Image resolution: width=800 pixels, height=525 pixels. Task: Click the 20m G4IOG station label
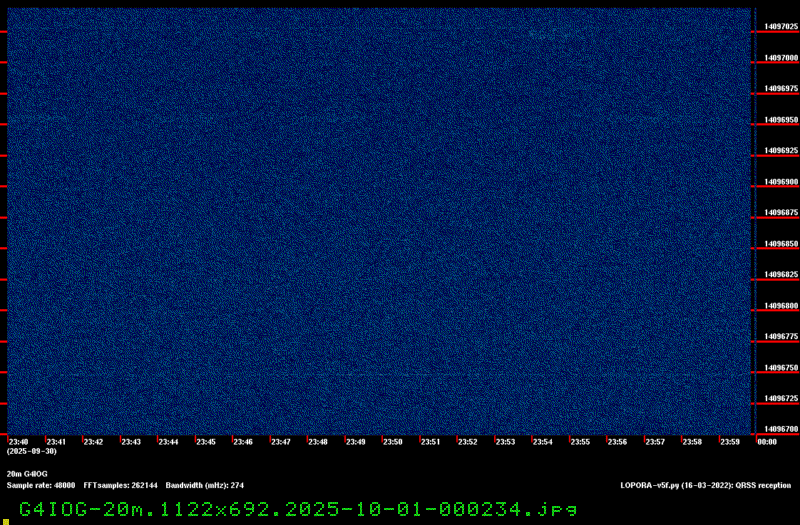point(27,474)
